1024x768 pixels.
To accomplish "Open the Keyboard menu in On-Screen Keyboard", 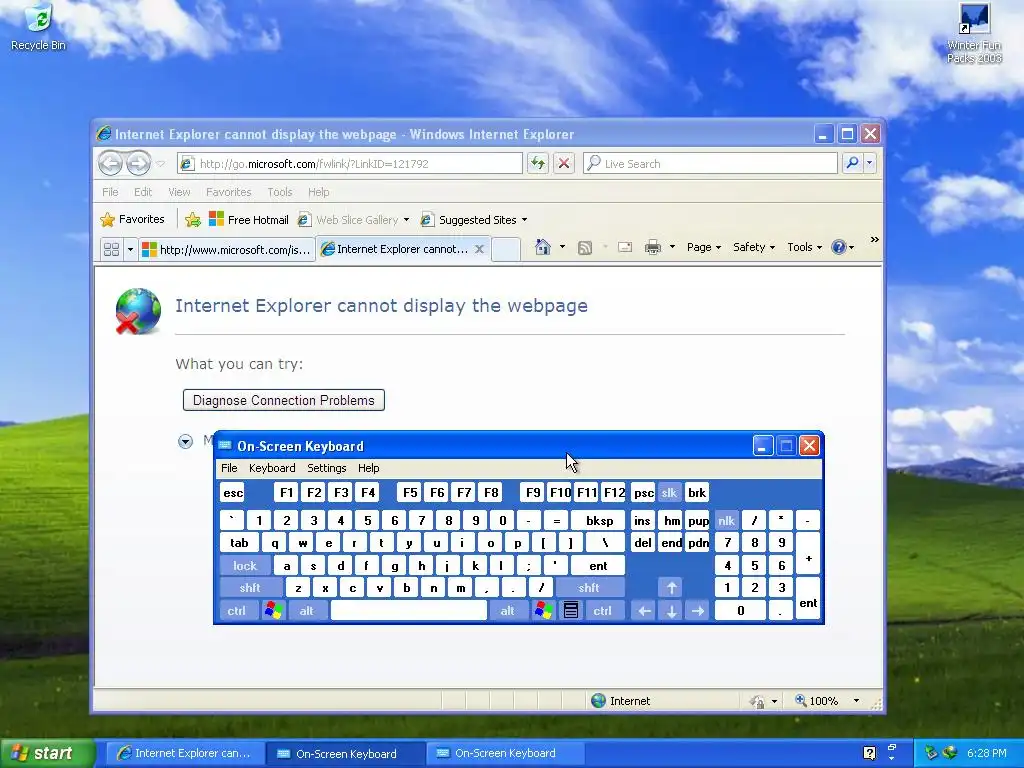I will (x=272, y=468).
